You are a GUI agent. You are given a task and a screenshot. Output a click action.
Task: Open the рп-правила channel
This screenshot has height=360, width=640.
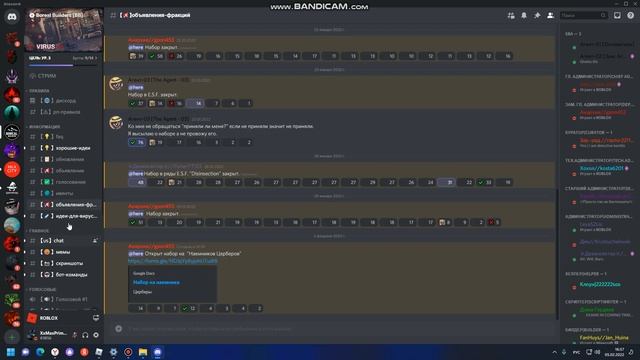point(63,112)
